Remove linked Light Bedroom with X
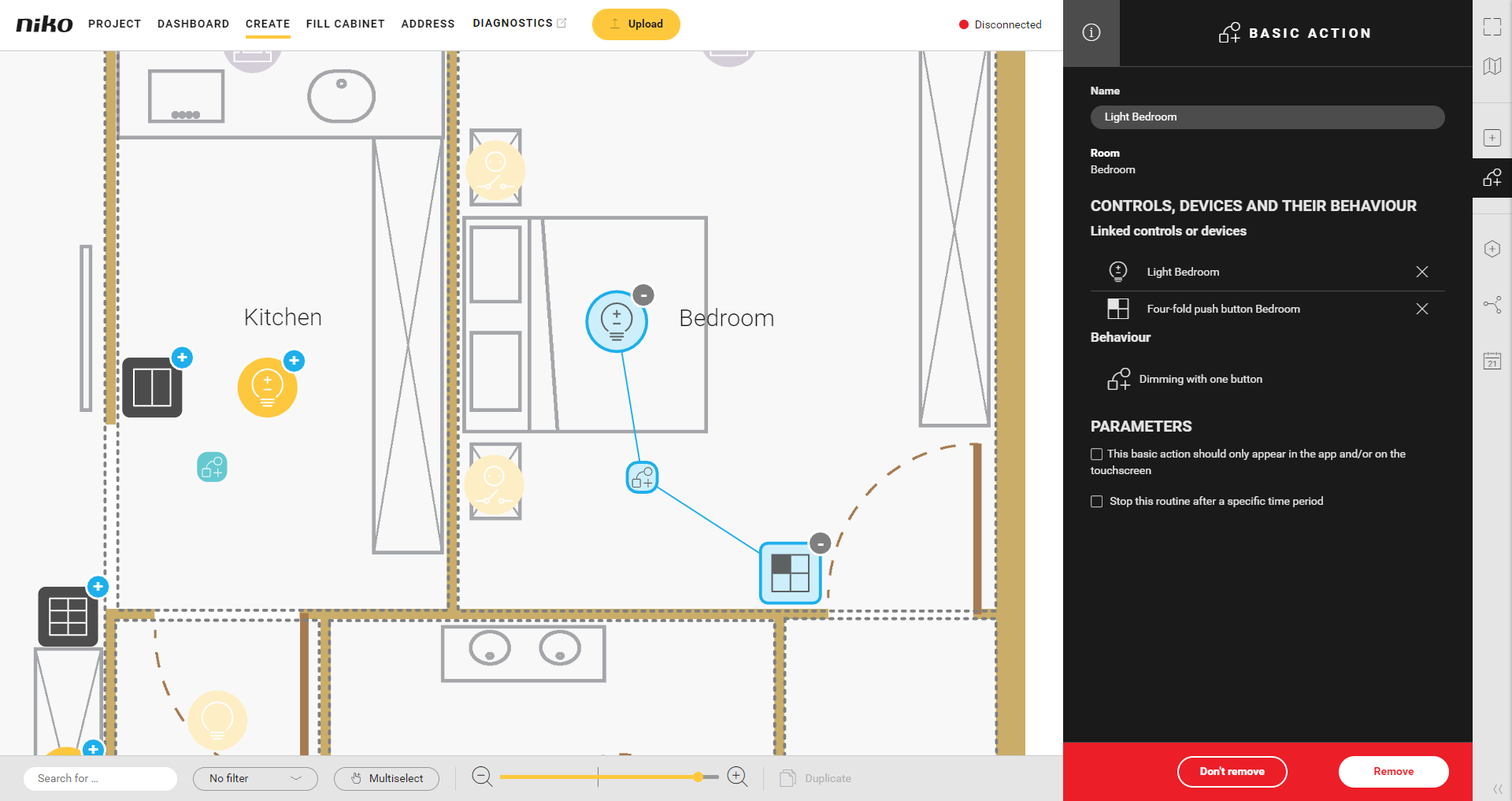Screen dimensions: 1512x801 [1422, 272]
